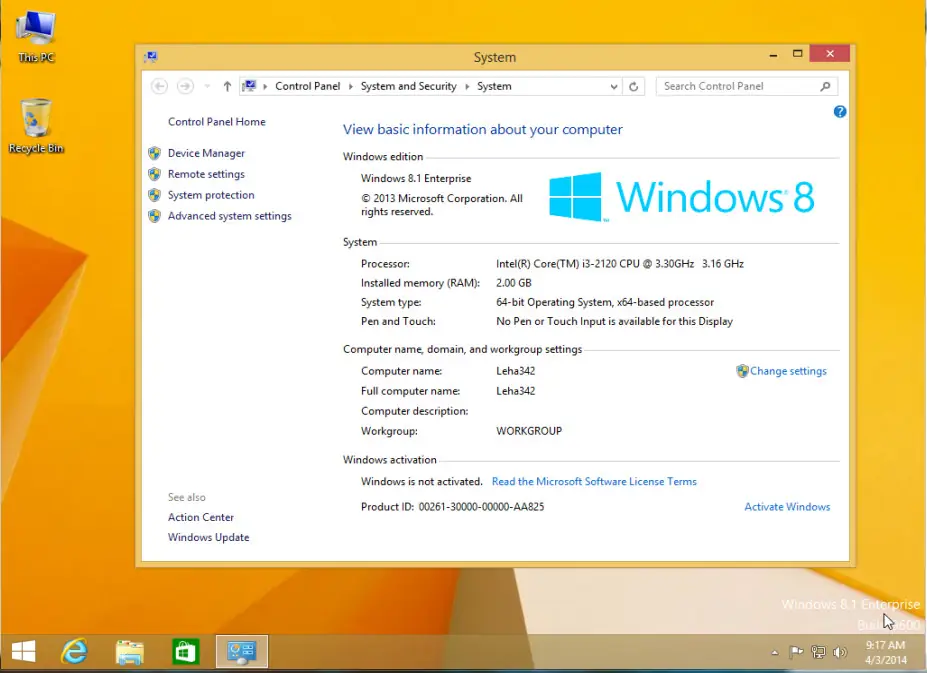Image resolution: width=927 pixels, height=673 pixels.
Task: Expand chevron after Control Panel breadcrumb
Action: click(x=351, y=86)
